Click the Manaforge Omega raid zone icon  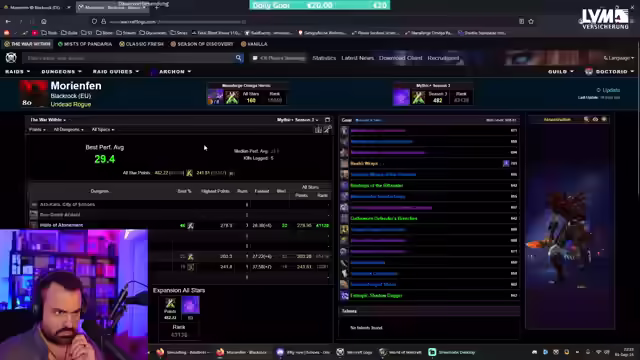click(216, 97)
